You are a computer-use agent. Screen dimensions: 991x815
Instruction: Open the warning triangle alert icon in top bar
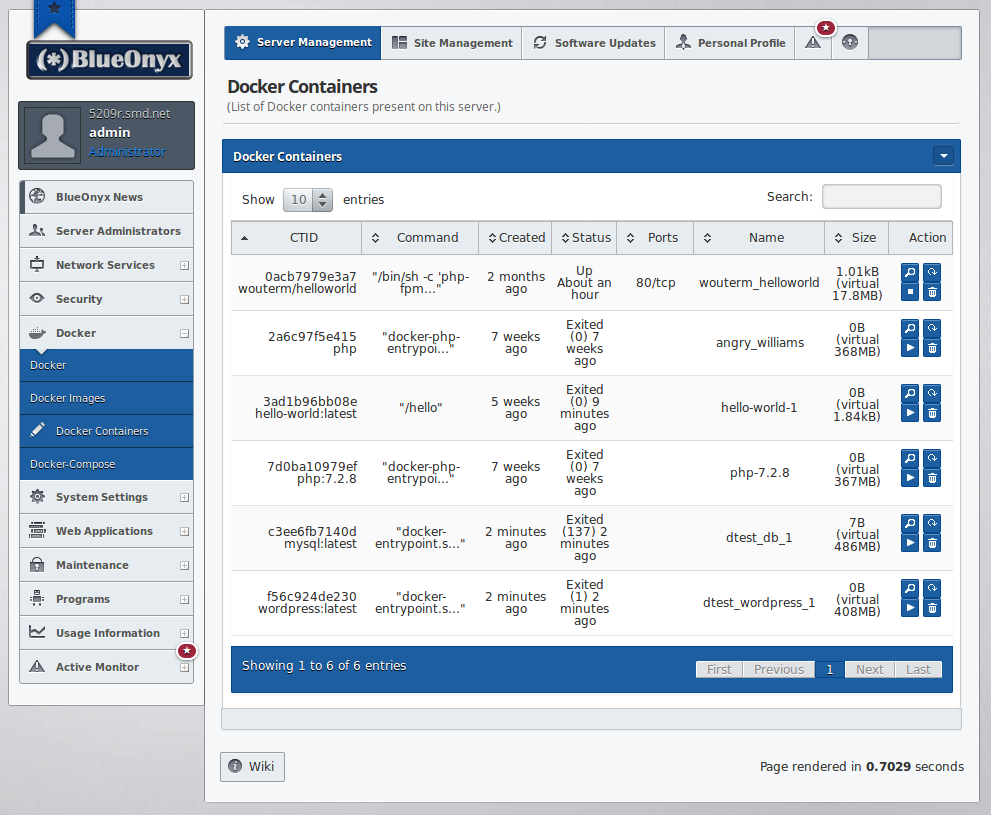coord(813,43)
